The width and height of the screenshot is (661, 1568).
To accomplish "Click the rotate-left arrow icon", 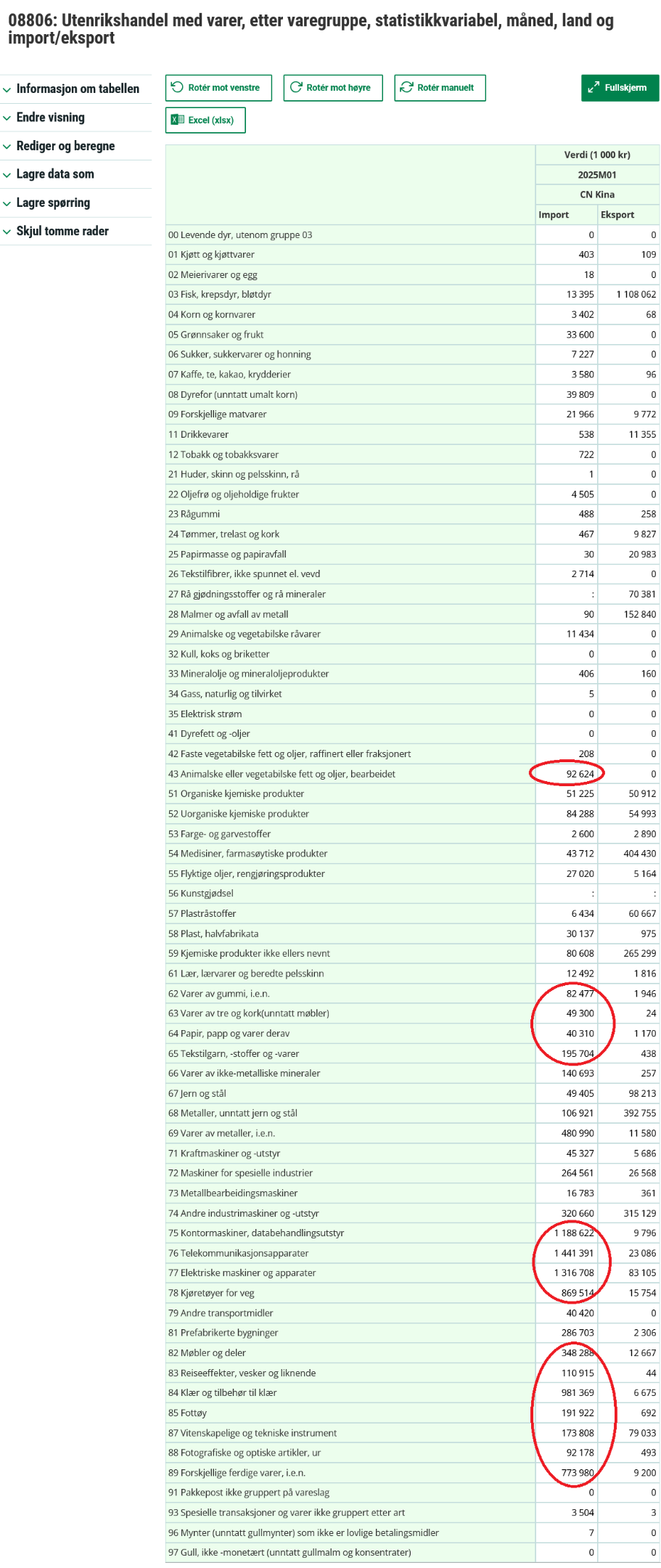I will tap(177, 87).
